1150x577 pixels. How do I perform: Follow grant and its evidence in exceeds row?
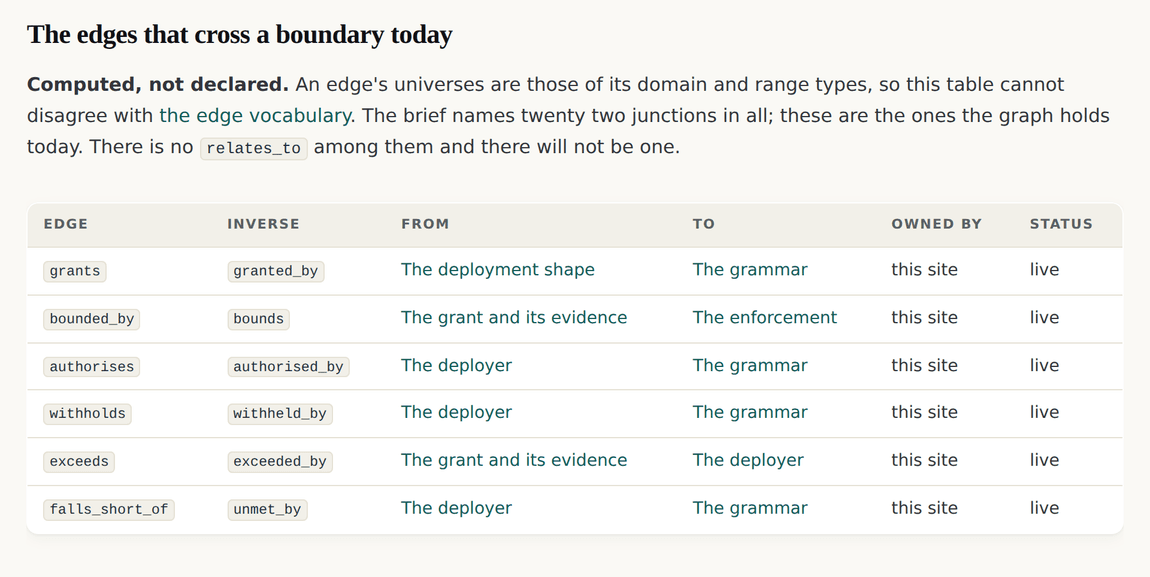pyautogui.click(x=514, y=460)
